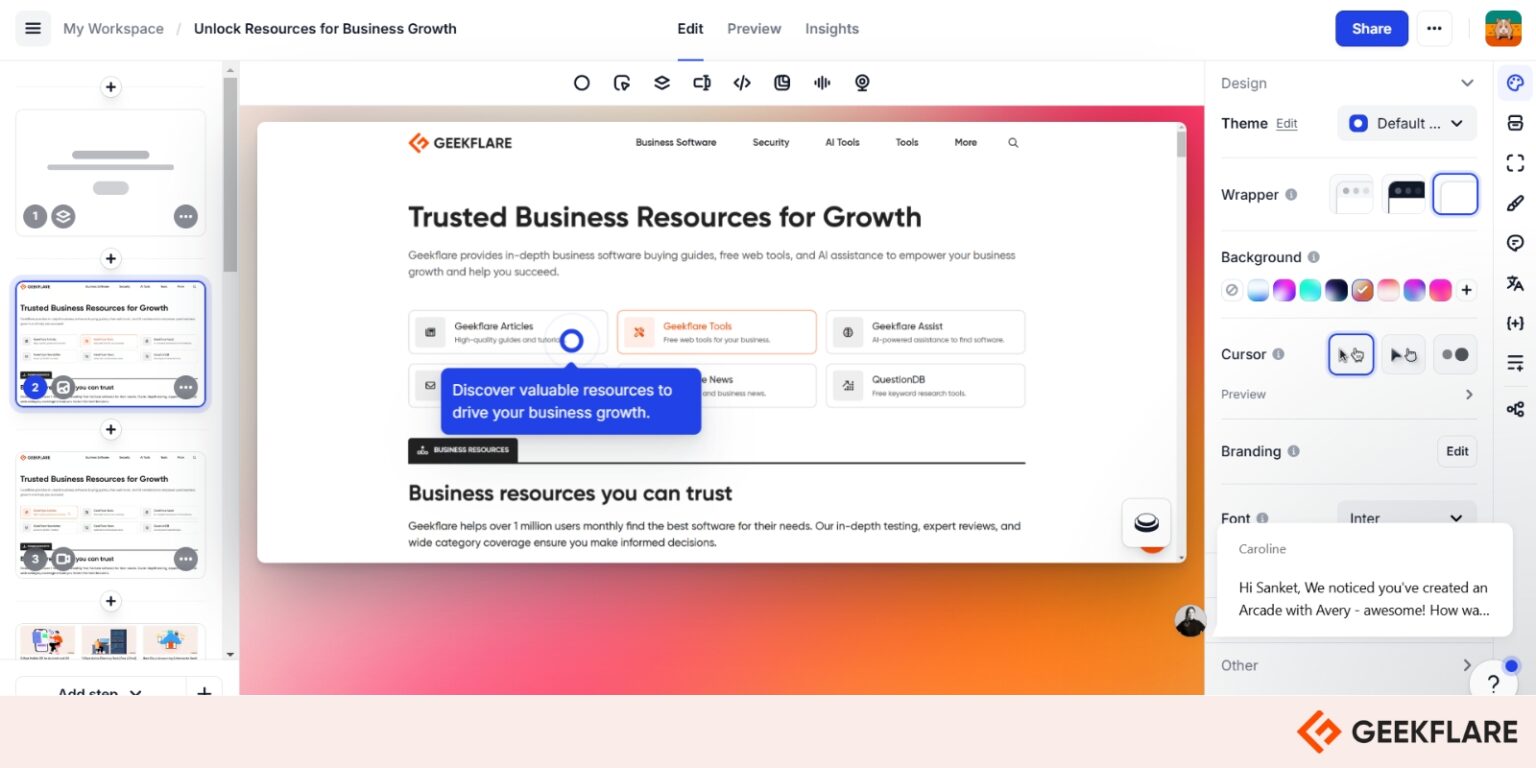Choose the light blue gradient background
Image resolution: width=1536 pixels, height=768 pixels.
[x=1258, y=290]
